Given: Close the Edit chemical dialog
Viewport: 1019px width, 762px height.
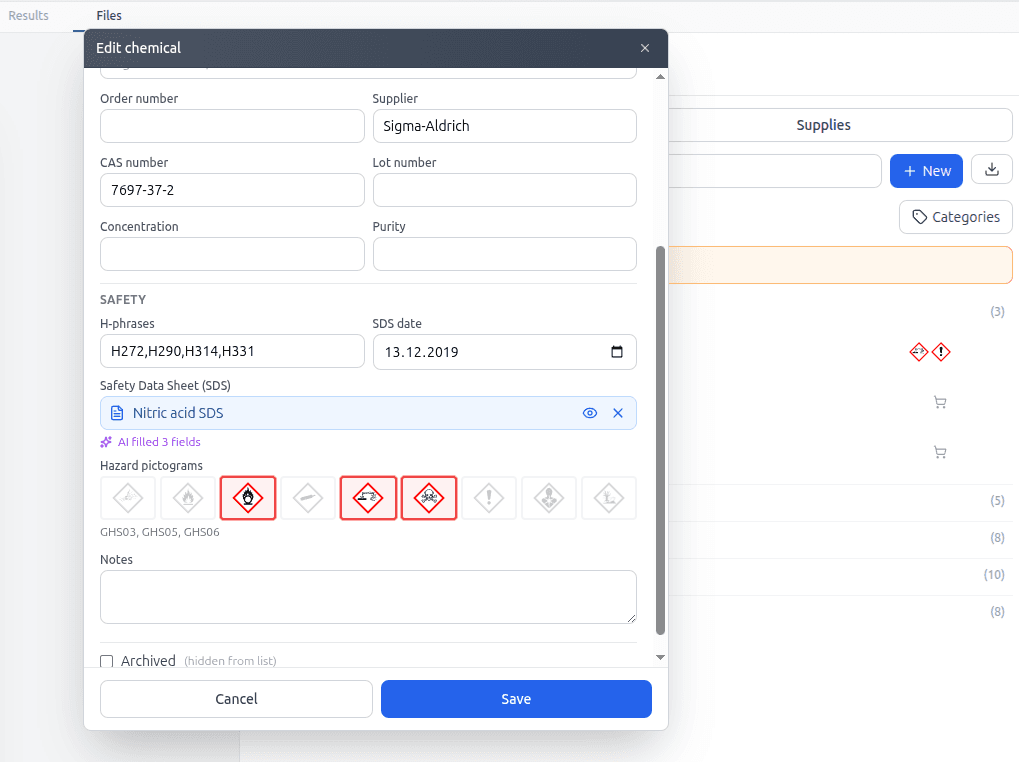Looking at the screenshot, I should (645, 48).
